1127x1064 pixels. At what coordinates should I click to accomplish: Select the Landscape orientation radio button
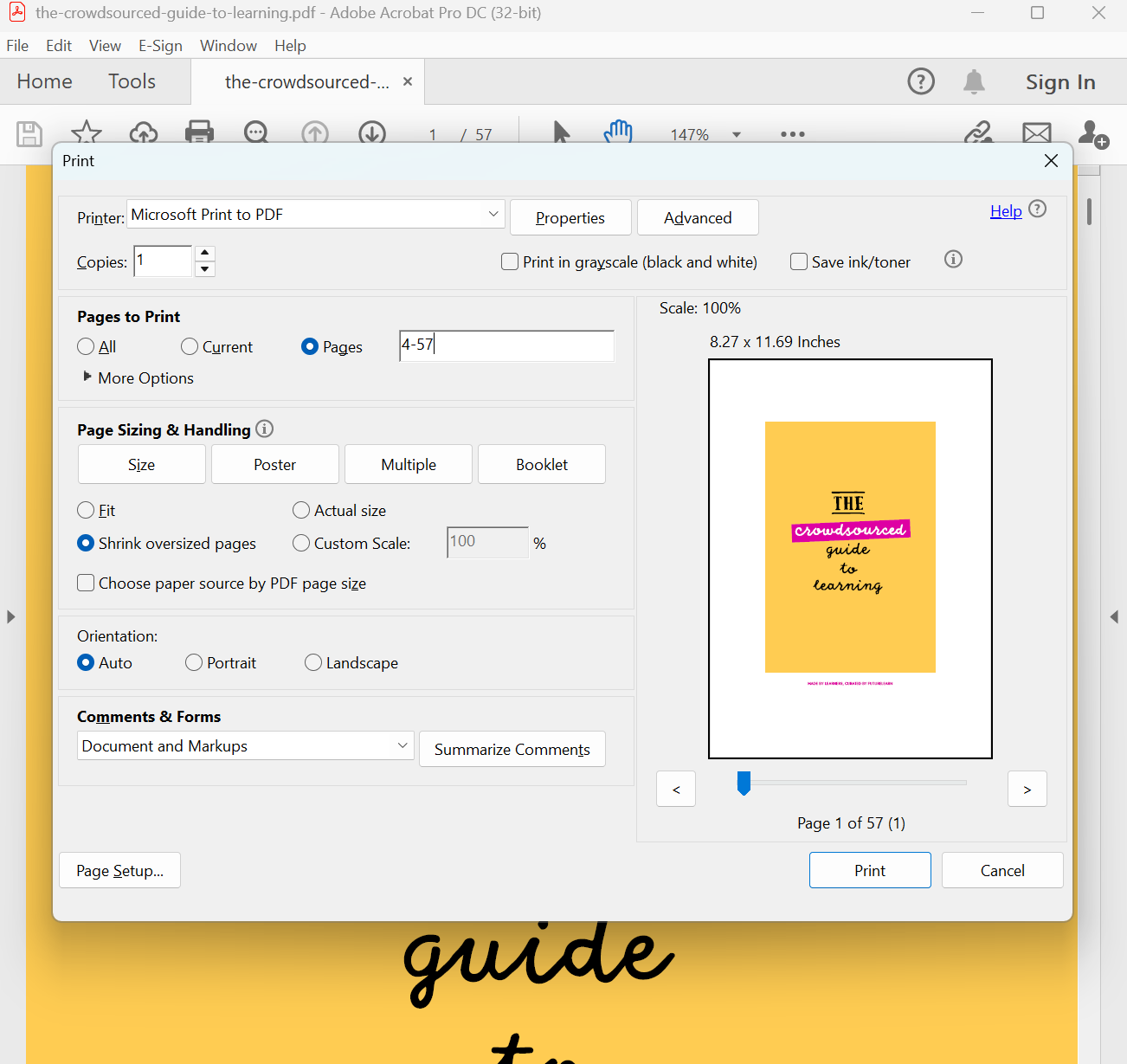click(x=313, y=662)
